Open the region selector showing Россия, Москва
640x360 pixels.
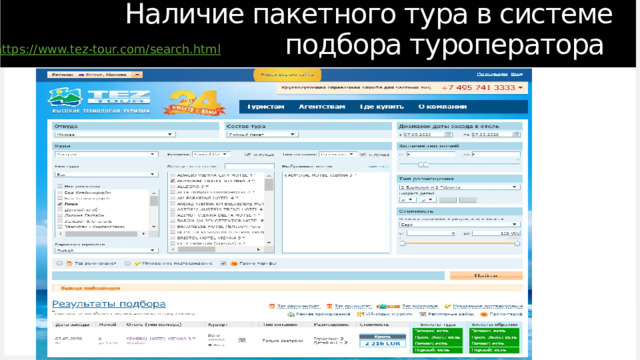(95, 75)
